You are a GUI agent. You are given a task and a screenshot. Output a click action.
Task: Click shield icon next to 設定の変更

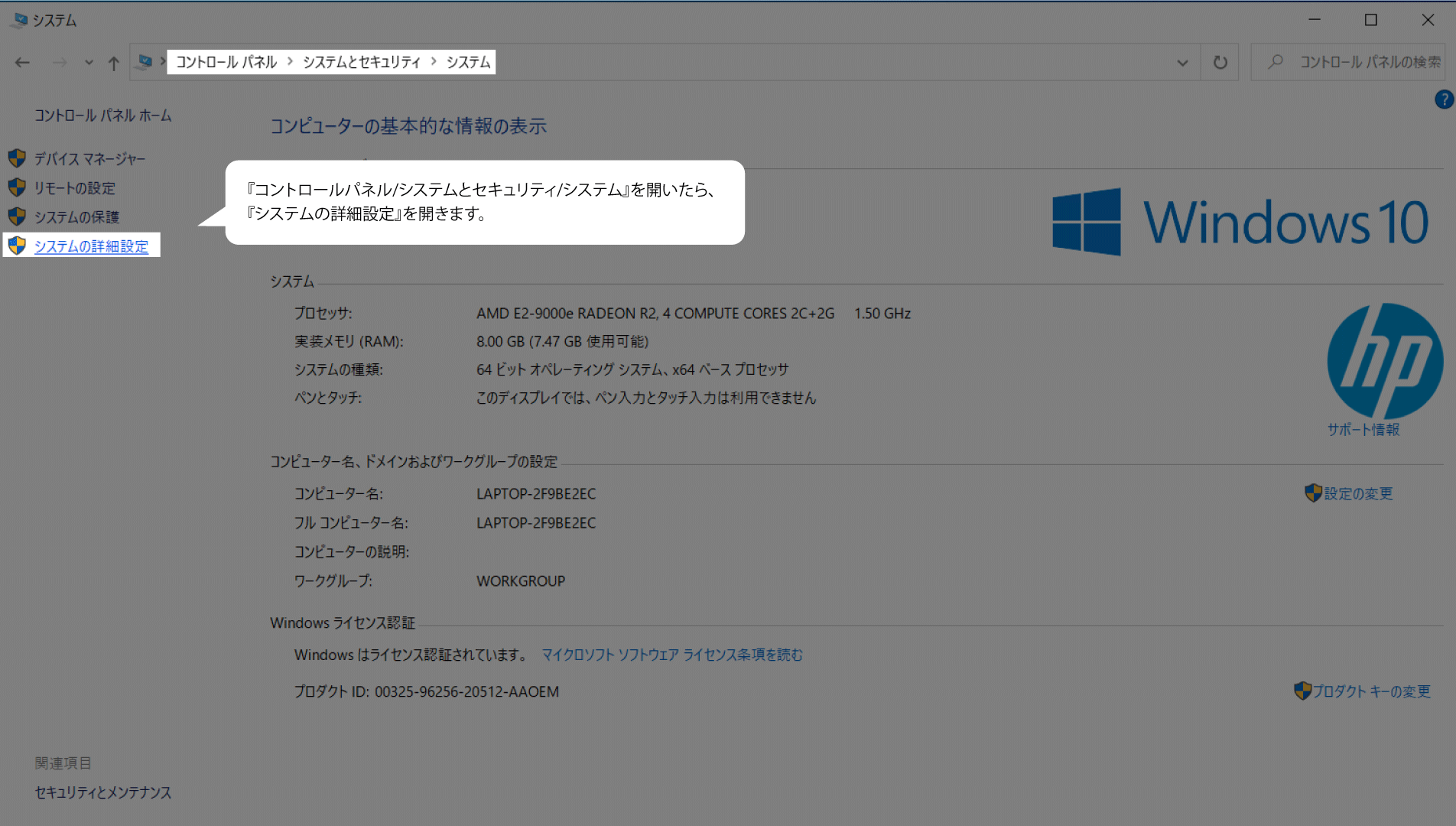tap(1313, 493)
